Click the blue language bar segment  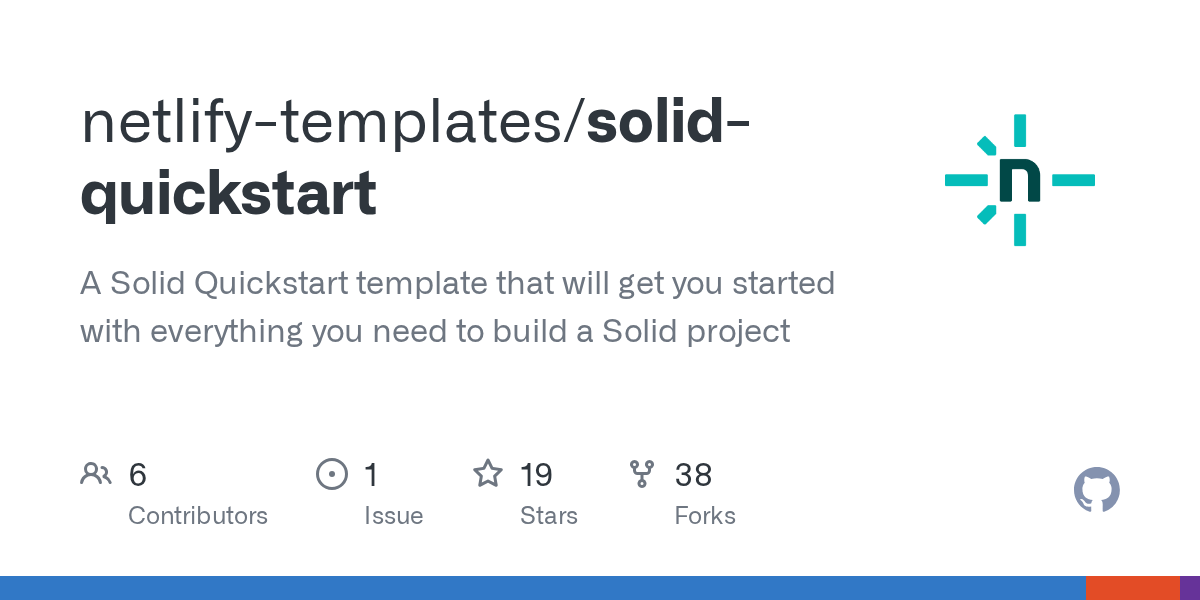(x=542, y=588)
